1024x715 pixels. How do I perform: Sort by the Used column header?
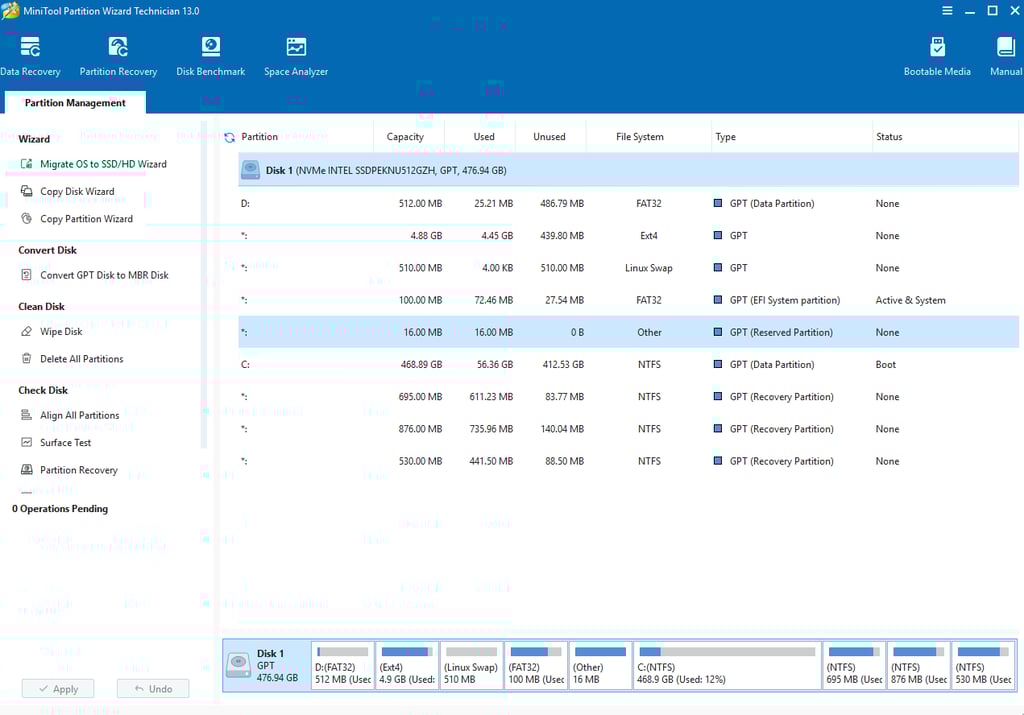(484, 136)
